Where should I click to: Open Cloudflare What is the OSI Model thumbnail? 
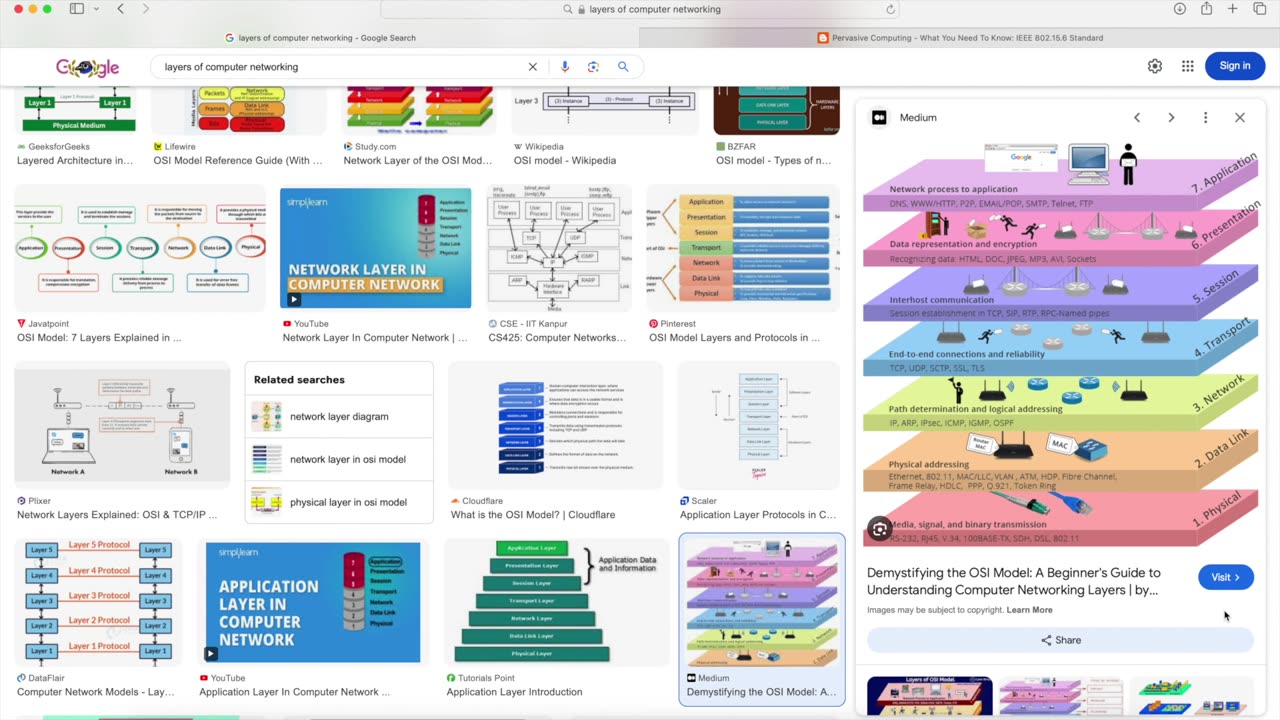555,425
